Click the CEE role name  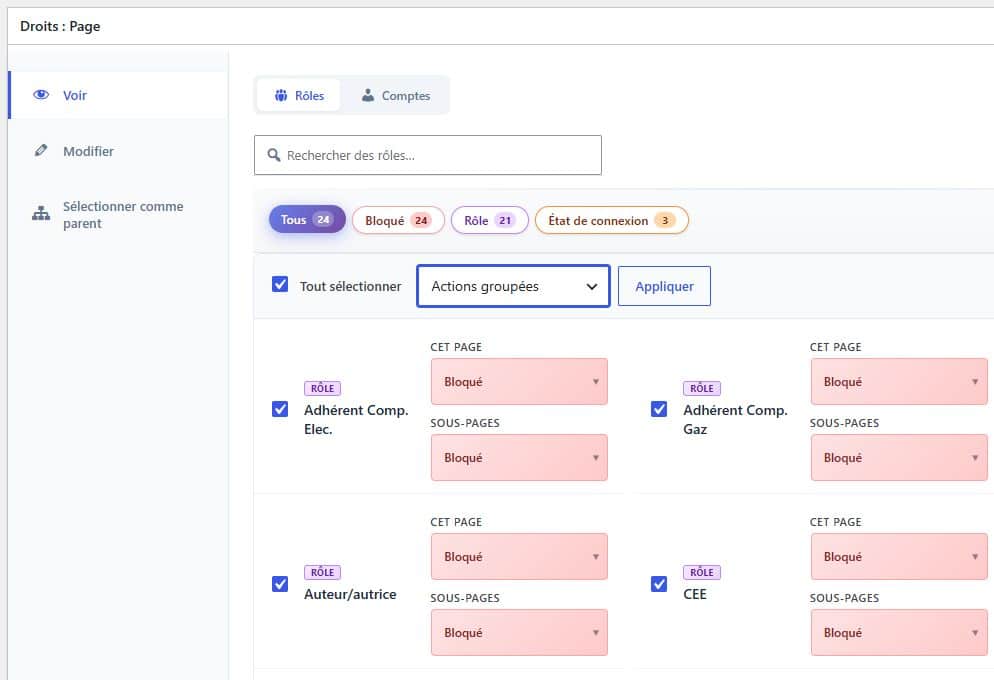coord(695,594)
